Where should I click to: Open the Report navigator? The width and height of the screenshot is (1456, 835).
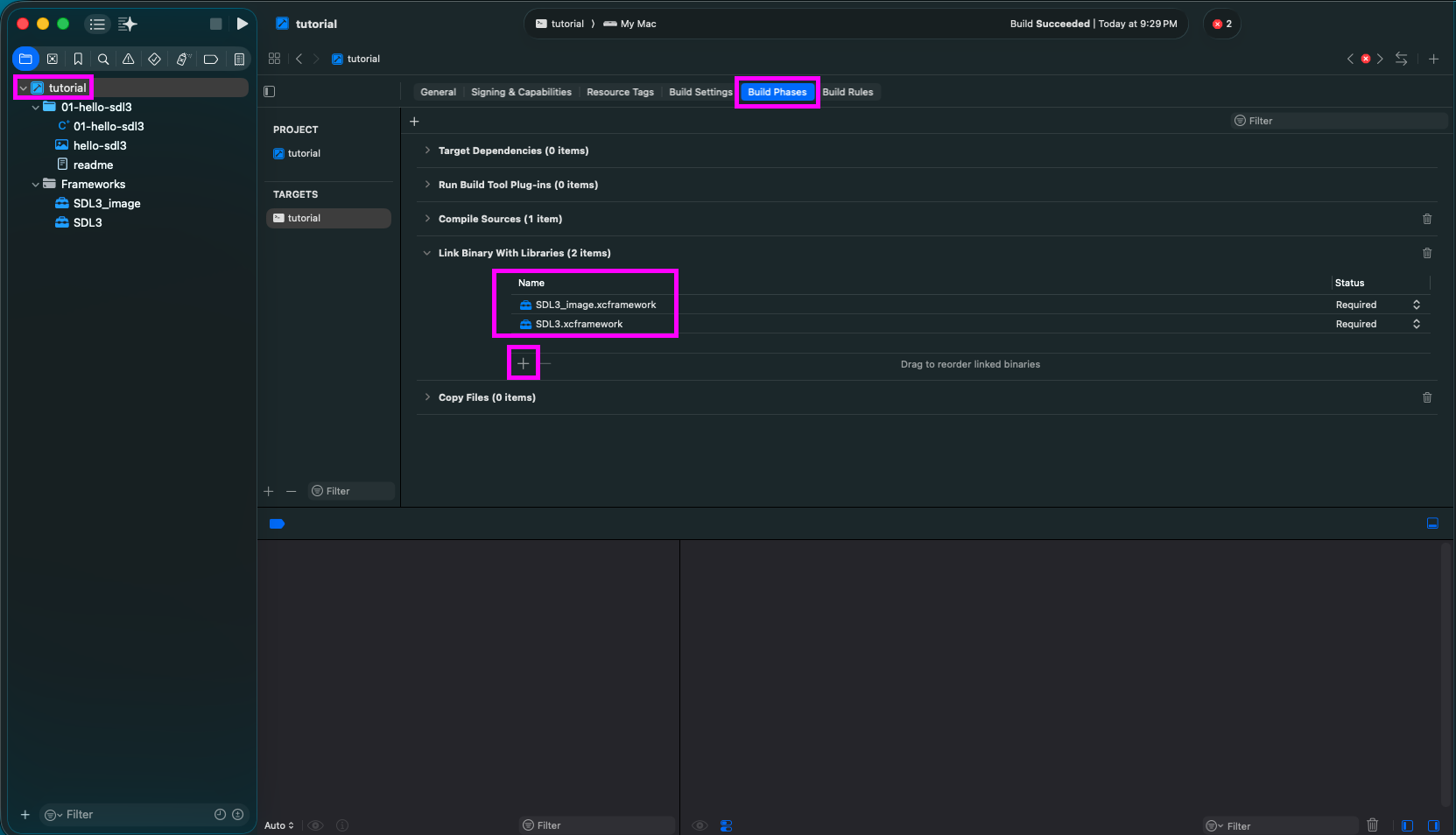[239, 59]
